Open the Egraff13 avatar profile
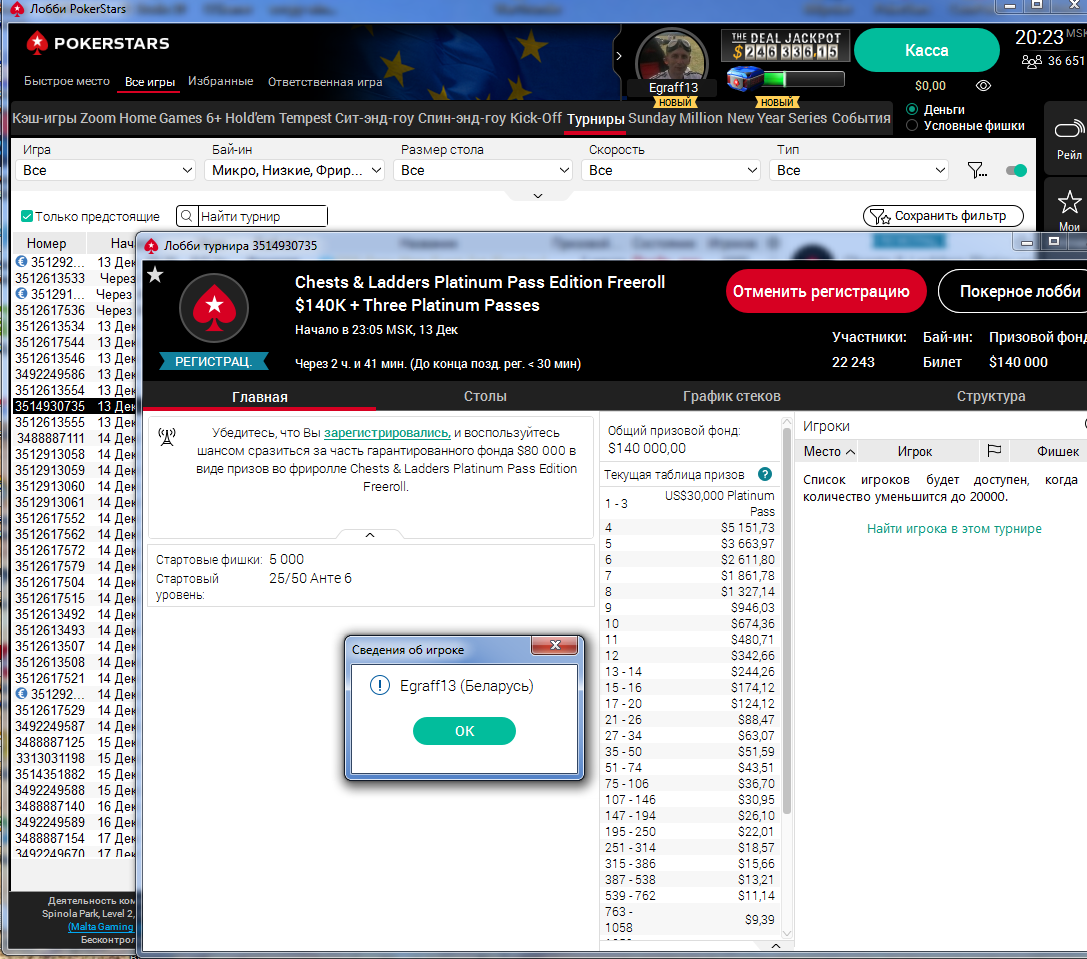 pyautogui.click(x=671, y=58)
